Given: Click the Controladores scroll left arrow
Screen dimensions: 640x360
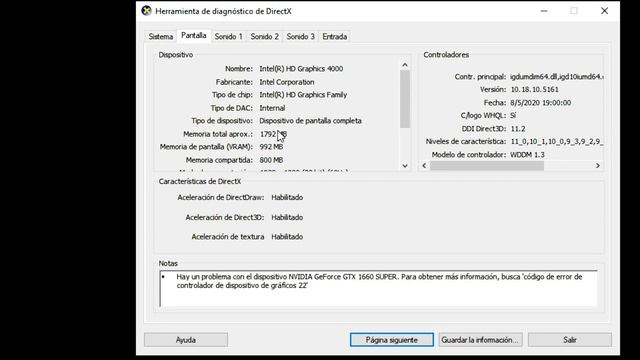Looking at the screenshot, I should tap(424, 165).
